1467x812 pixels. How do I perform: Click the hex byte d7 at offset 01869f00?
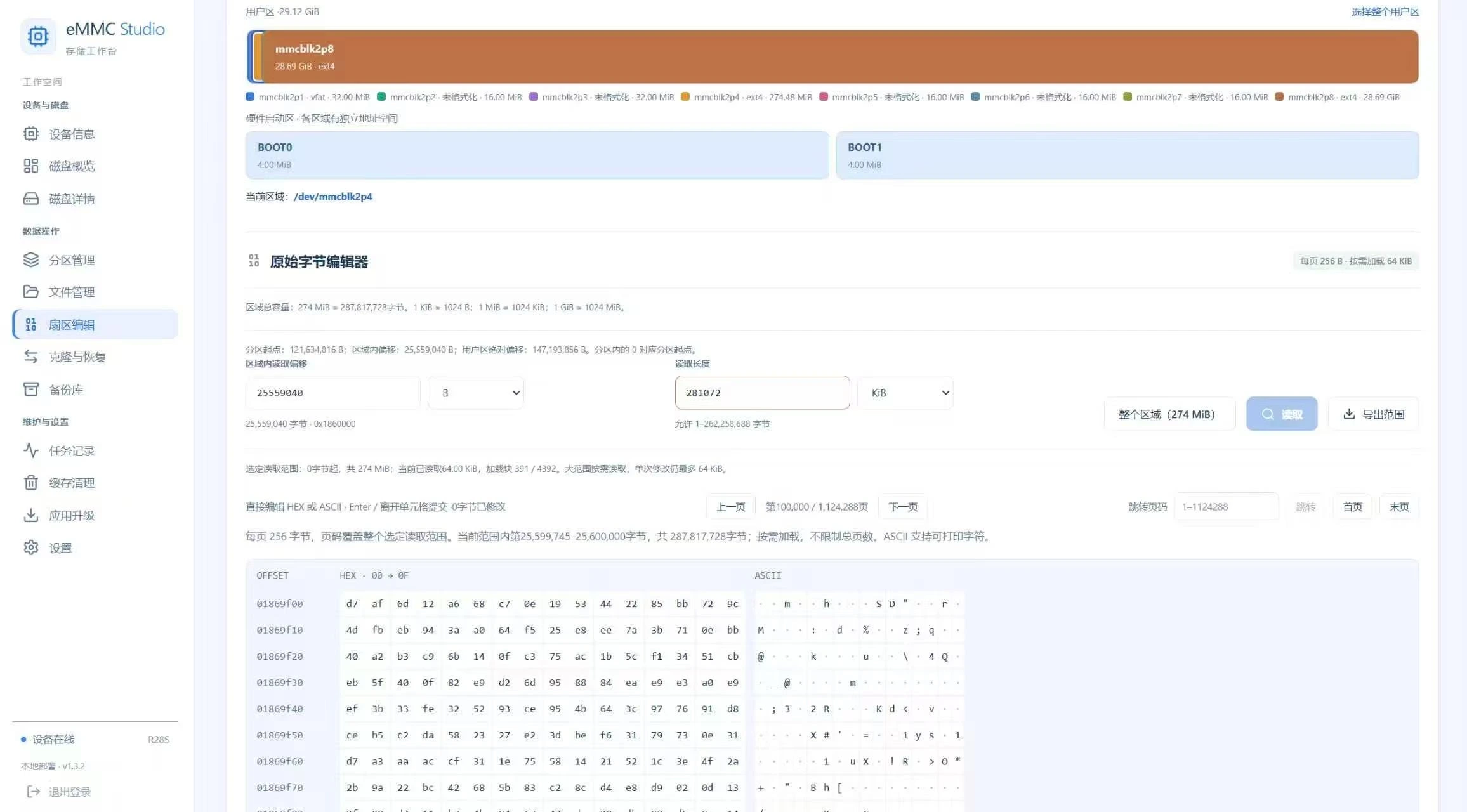tap(352, 604)
